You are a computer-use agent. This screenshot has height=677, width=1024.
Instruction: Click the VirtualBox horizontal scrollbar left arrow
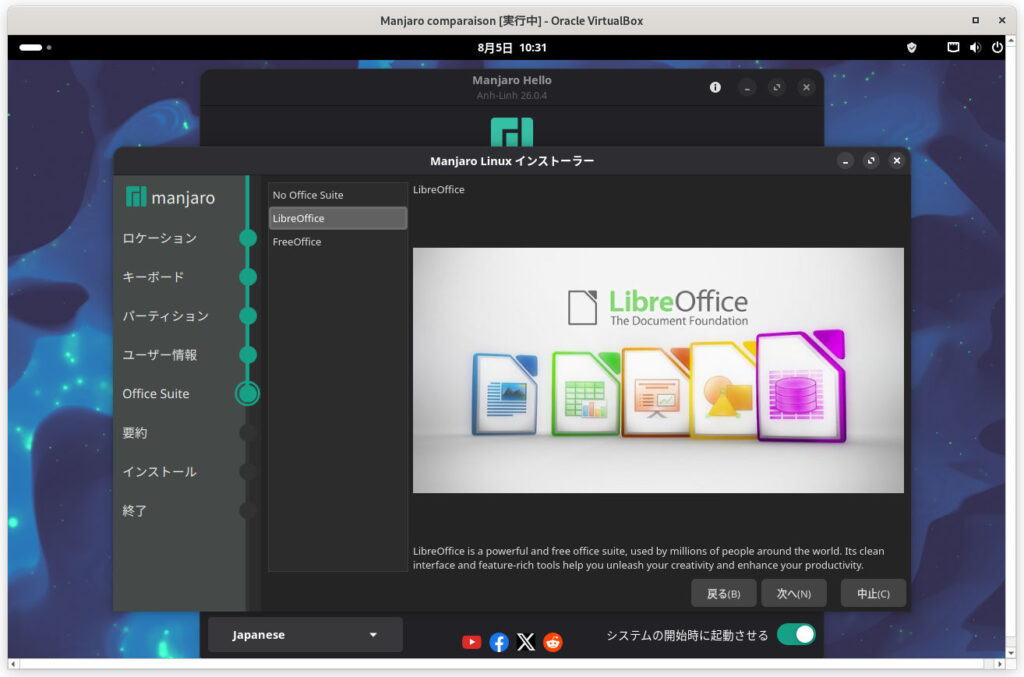[x=13, y=664]
